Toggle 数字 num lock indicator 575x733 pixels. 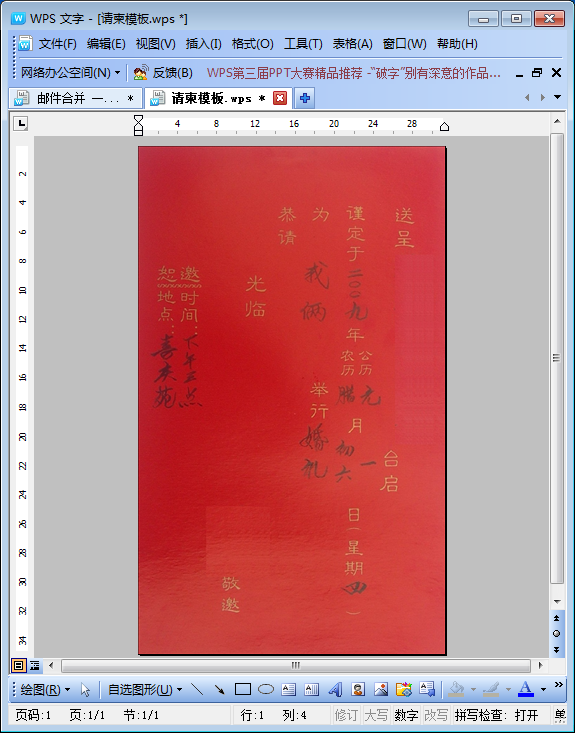point(406,715)
